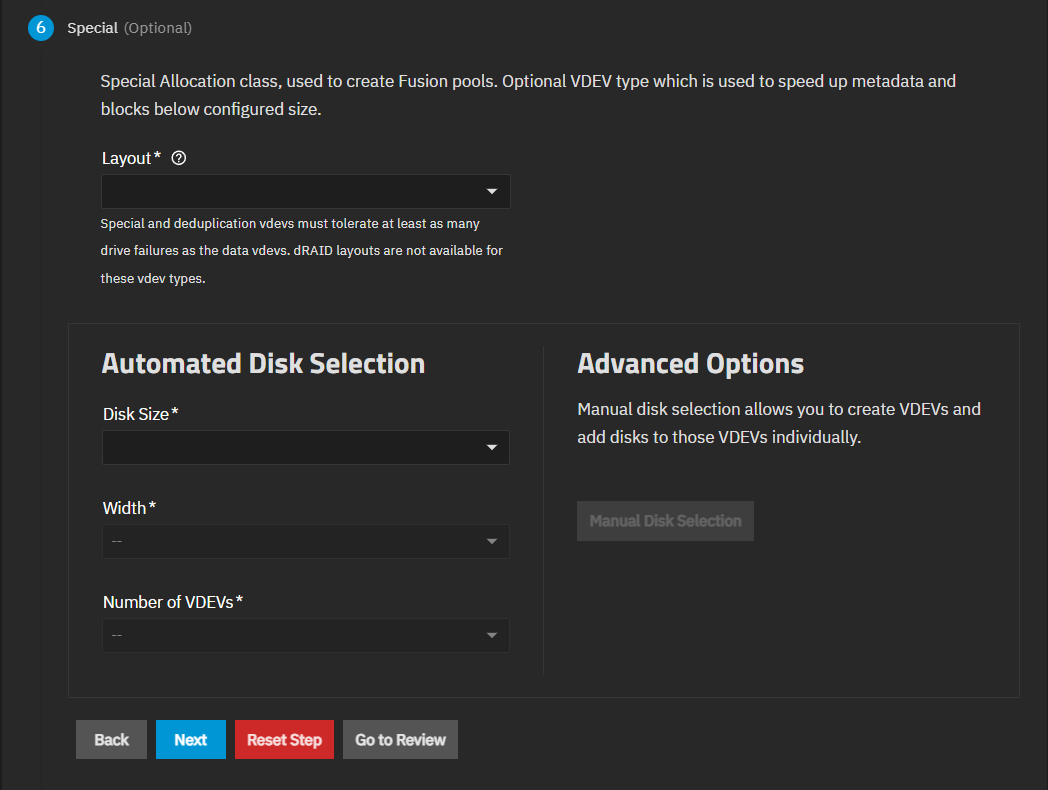Click the dRAID layouts hint text
Screen dimensions: 1048x790
[301, 251]
